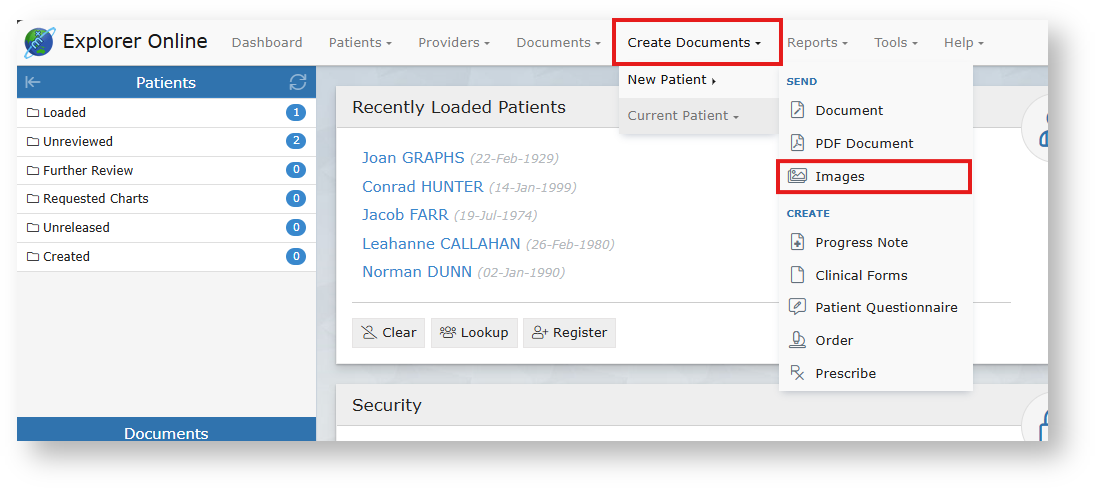Screen dimensions: 1096x489
Task: Select the Order icon in Create section
Action: click(x=797, y=340)
